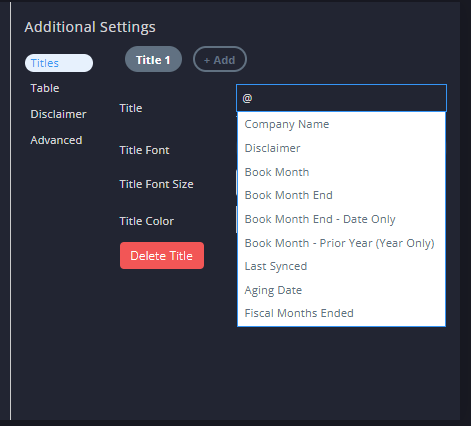Click the Title Font label
This screenshot has height=426, width=471.
[144, 150]
